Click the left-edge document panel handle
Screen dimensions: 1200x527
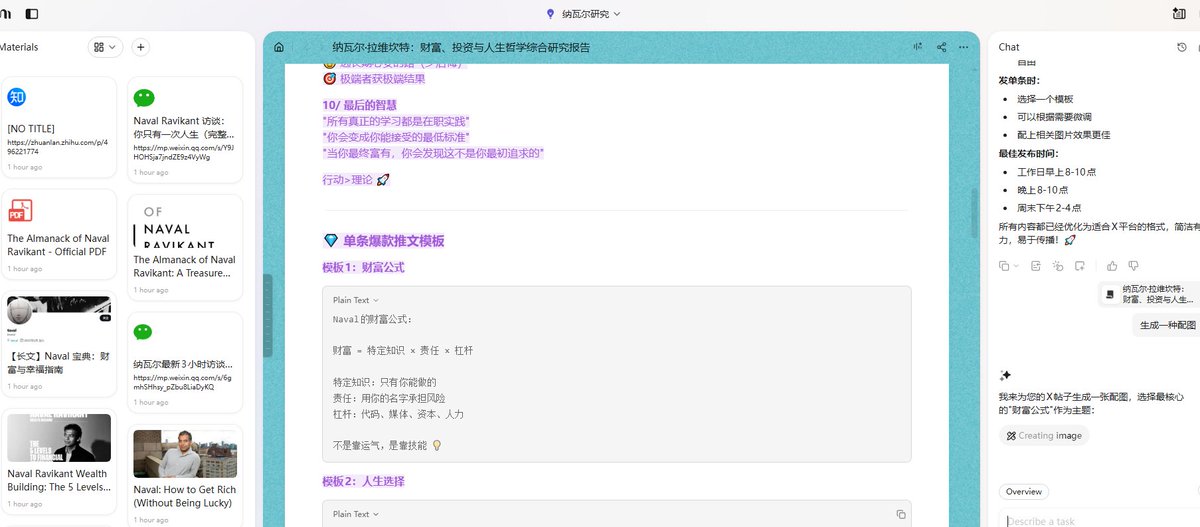coord(267,316)
